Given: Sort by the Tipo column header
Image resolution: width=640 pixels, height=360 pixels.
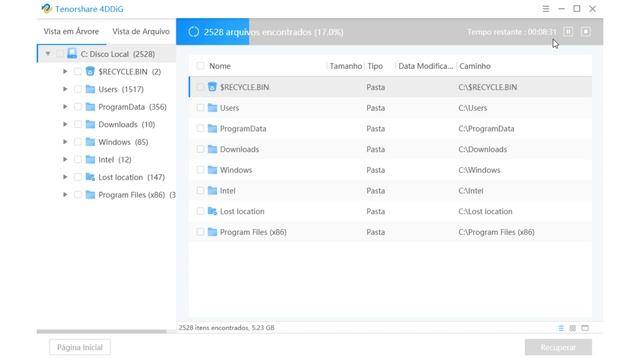Looking at the screenshot, I should click(x=375, y=66).
